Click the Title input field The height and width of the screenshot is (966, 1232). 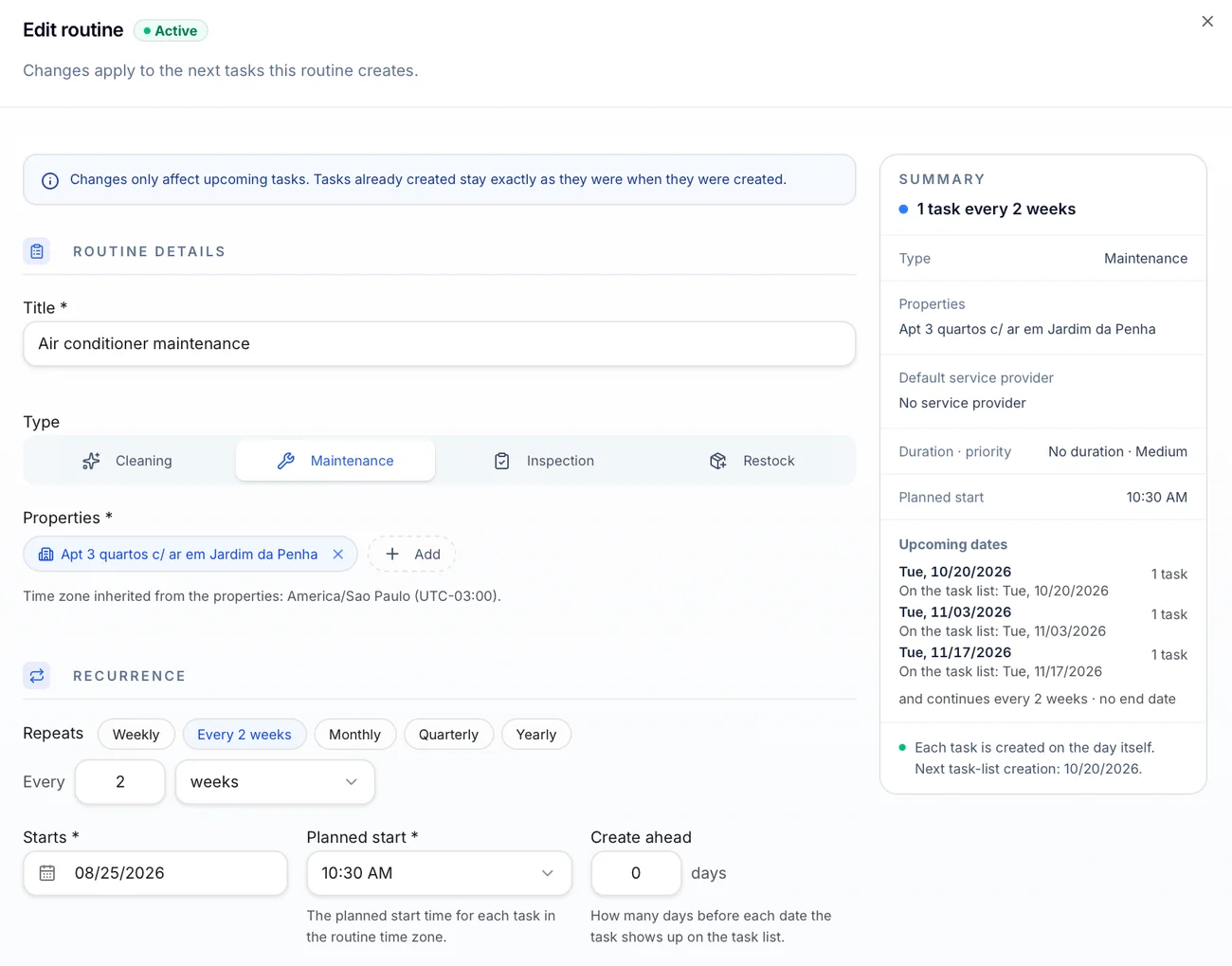tap(439, 343)
